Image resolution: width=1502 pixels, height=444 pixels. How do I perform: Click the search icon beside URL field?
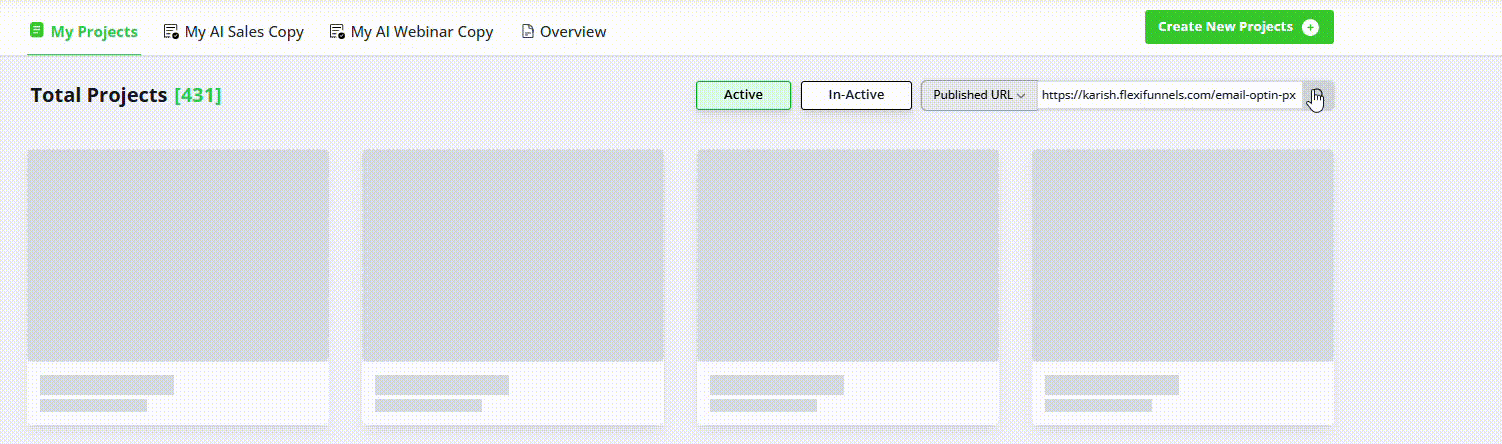coord(1317,95)
